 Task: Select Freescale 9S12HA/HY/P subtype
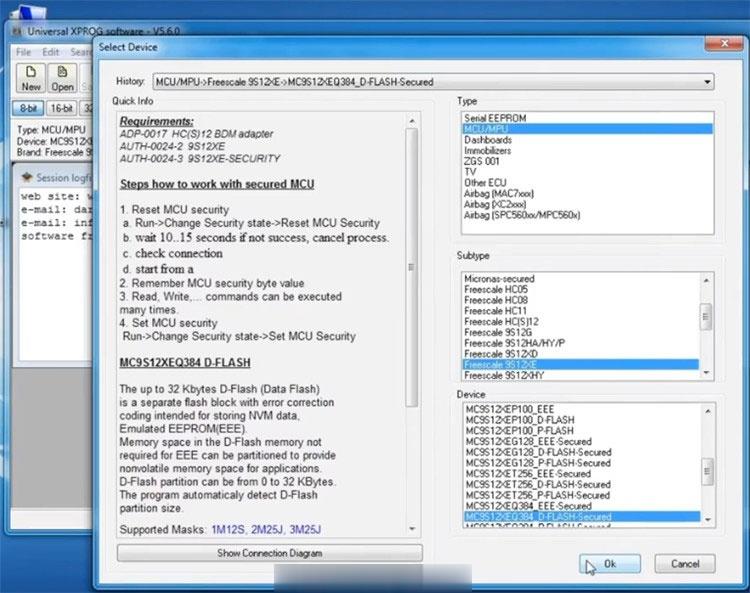coord(581,343)
